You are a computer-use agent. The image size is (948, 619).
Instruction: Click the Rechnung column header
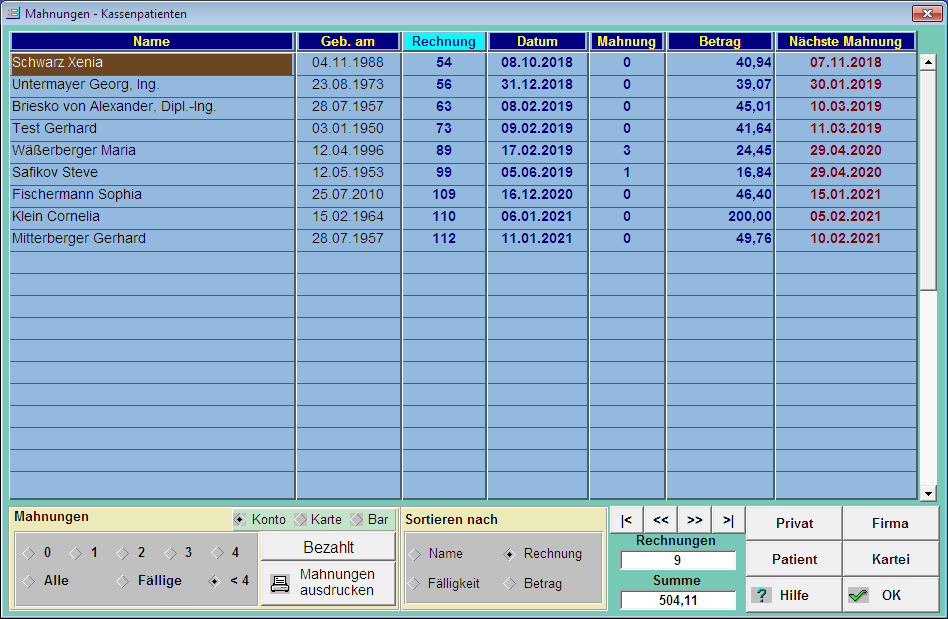[x=444, y=42]
